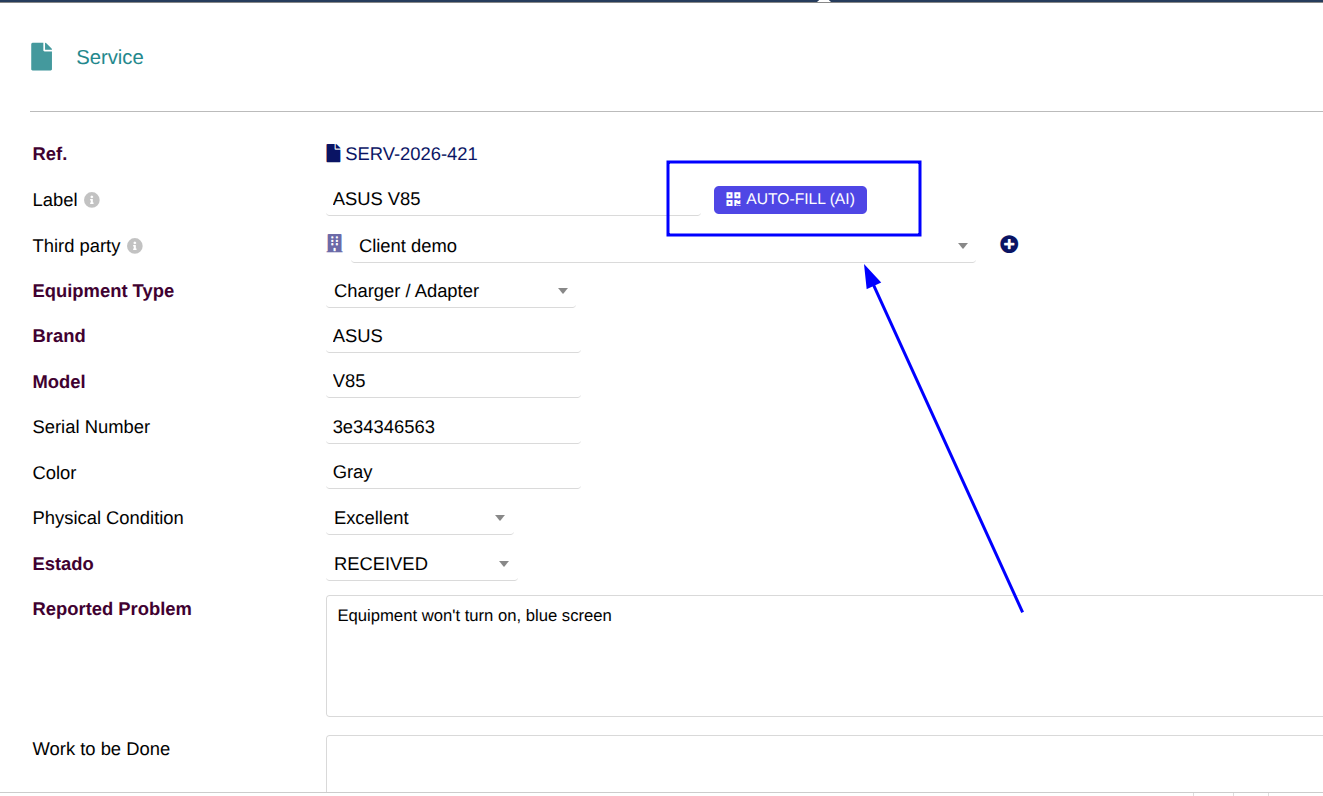Click the file icon next to SERV-2026-421

tap(333, 153)
